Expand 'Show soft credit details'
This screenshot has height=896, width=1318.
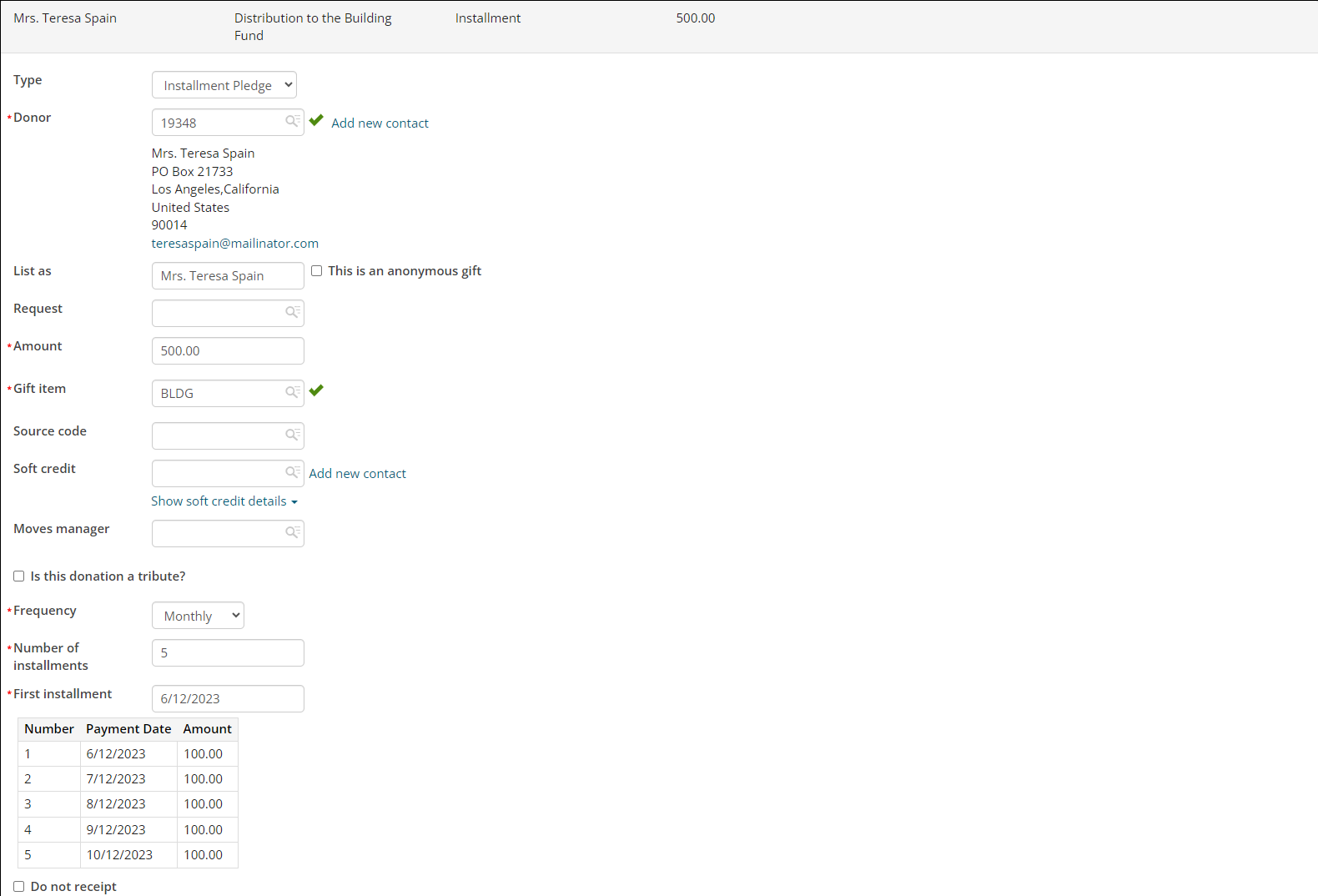click(224, 501)
